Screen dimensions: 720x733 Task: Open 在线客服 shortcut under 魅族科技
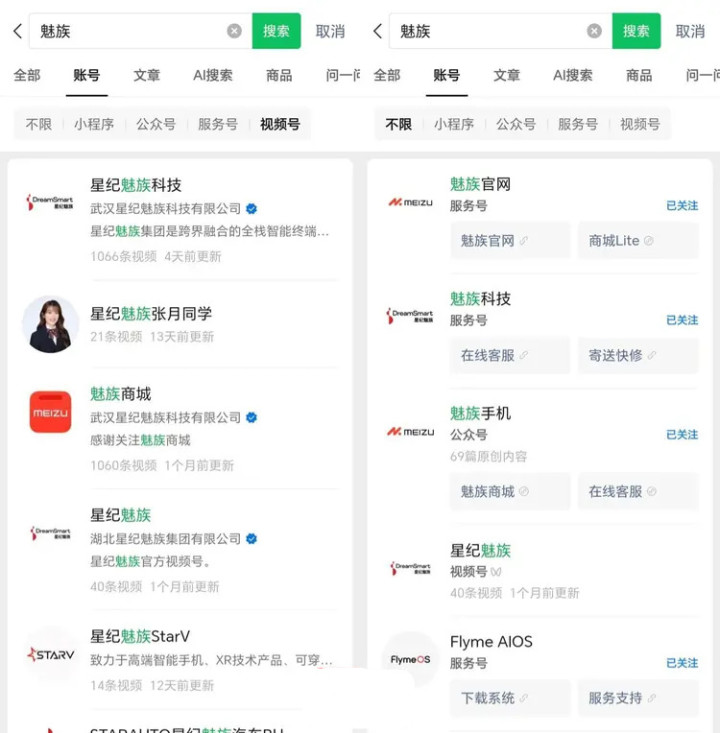(510, 355)
